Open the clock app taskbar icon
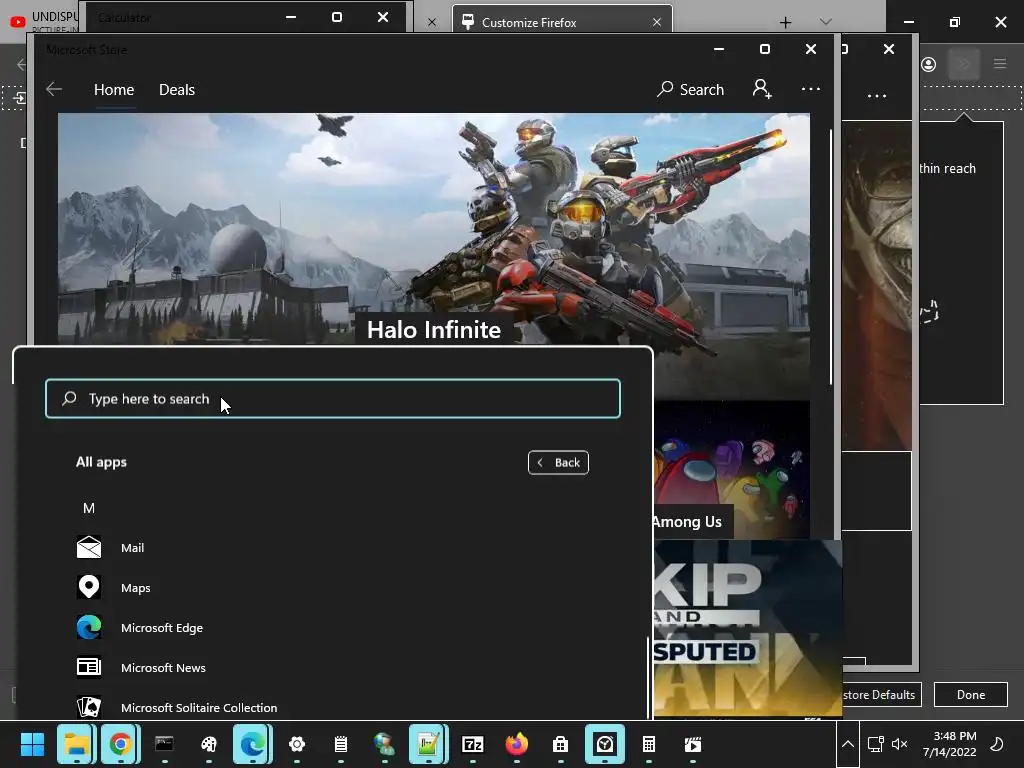The height and width of the screenshot is (768, 1024). (605, 744)
